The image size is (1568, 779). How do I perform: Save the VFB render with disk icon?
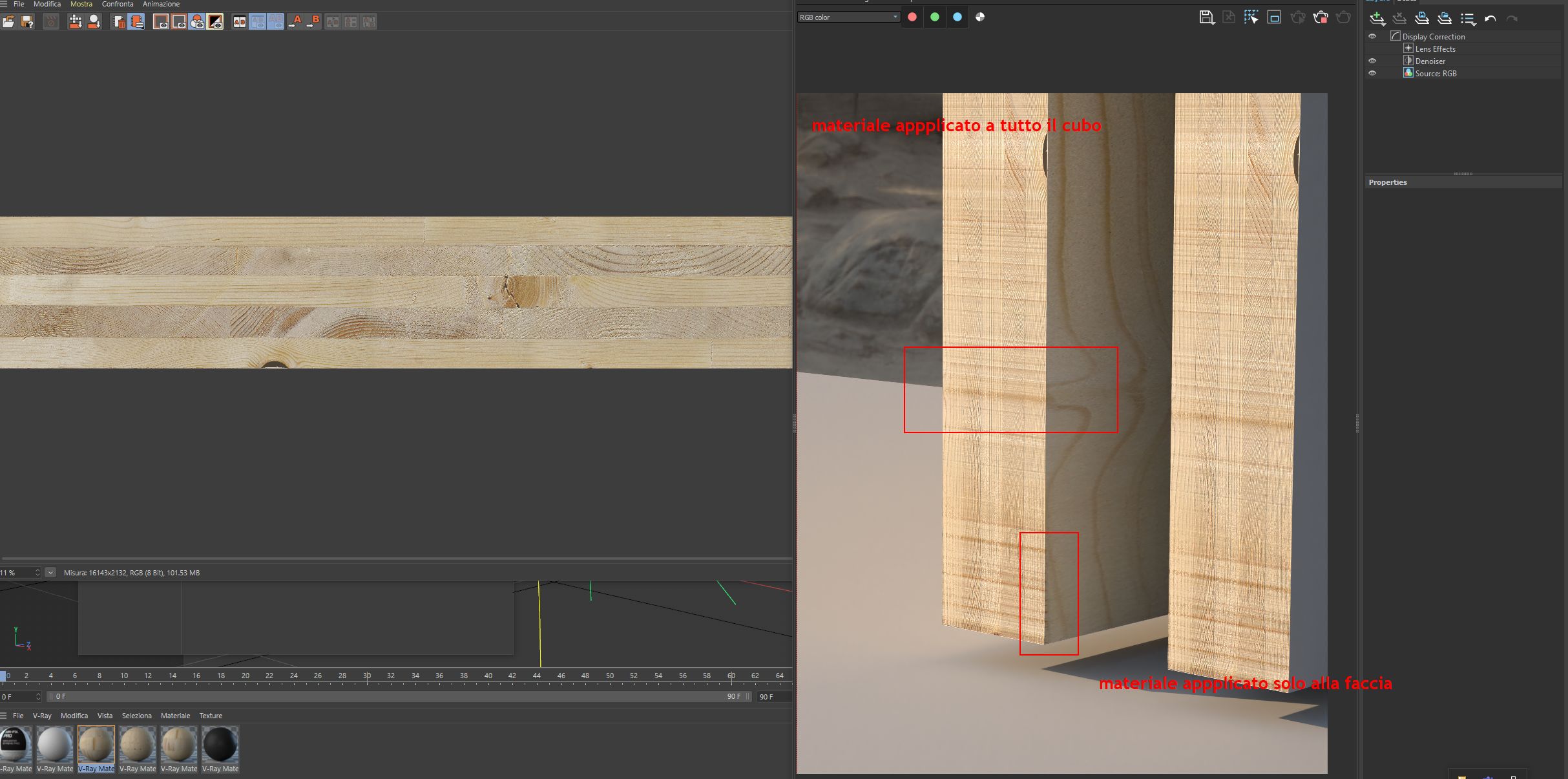(x=1206, y=17)
